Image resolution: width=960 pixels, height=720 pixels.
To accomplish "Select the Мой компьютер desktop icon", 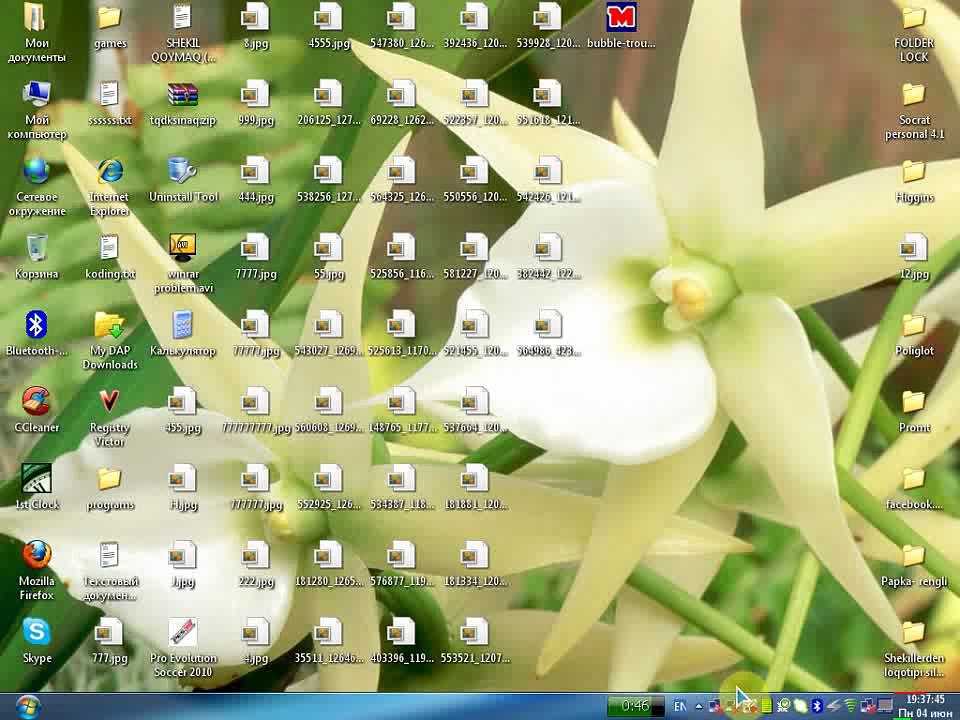I will point(37,94).
